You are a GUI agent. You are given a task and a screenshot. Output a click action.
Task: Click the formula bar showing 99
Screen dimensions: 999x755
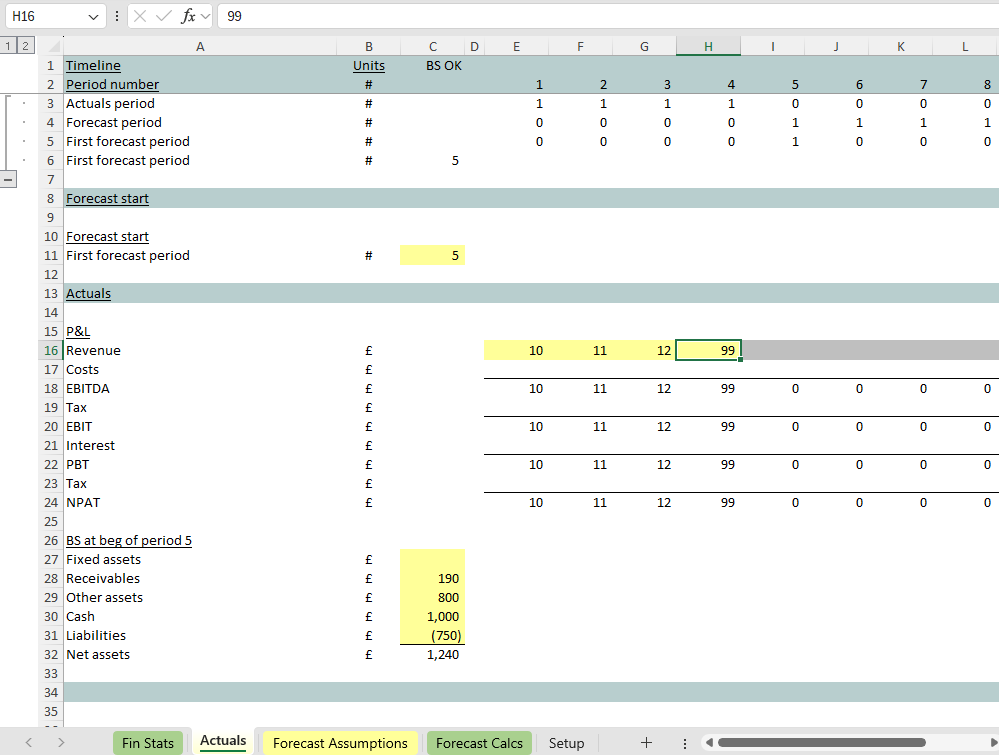(x=600, y=17)
